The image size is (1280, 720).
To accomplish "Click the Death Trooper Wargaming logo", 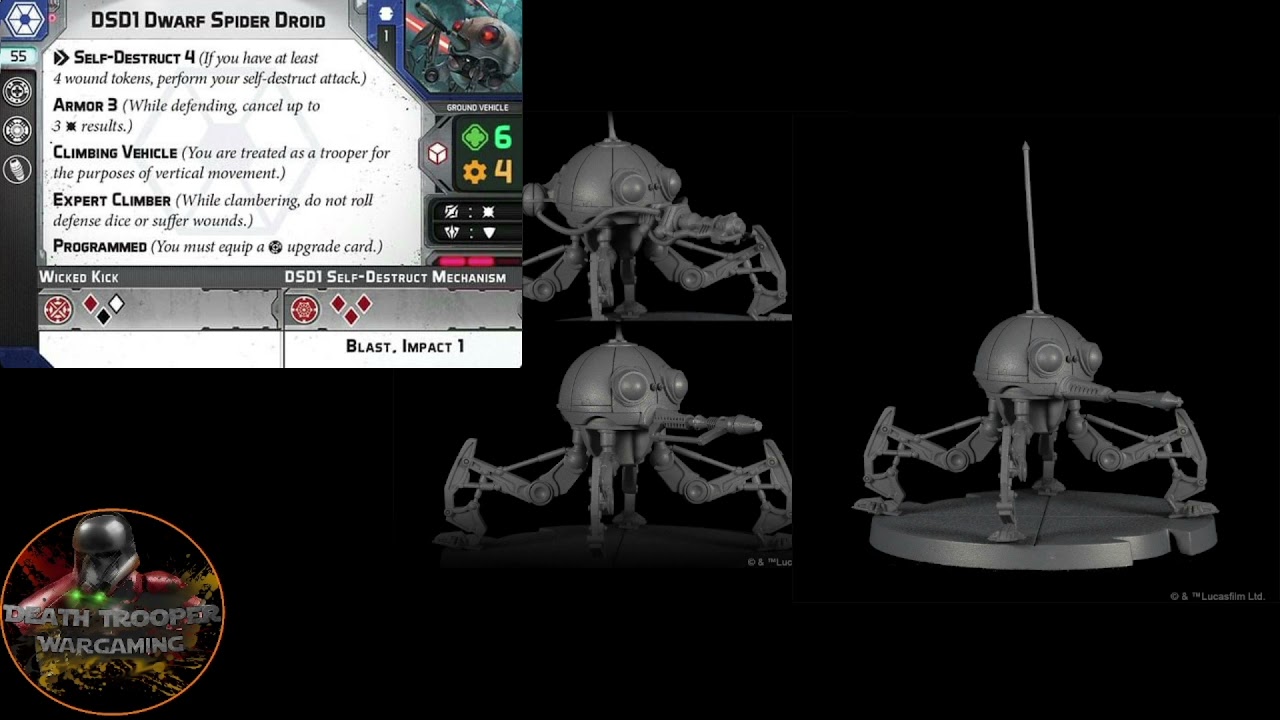I will tap(112, 611).
